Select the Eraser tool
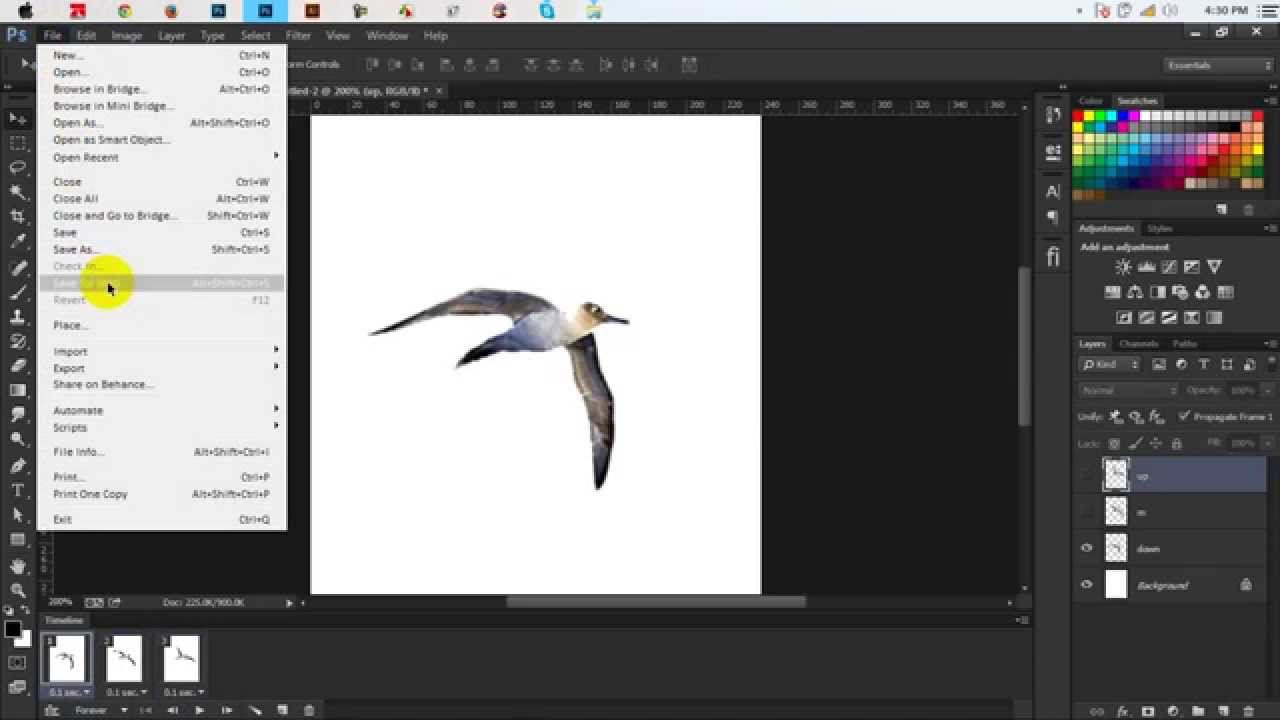 [x=18, y=366]
